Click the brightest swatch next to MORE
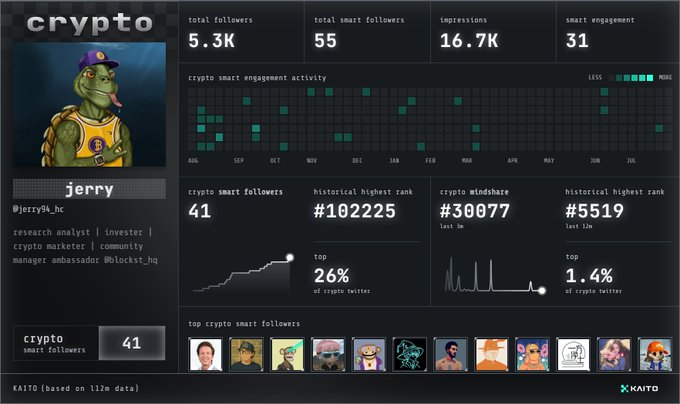680x404 pixels. coord(650,78)
